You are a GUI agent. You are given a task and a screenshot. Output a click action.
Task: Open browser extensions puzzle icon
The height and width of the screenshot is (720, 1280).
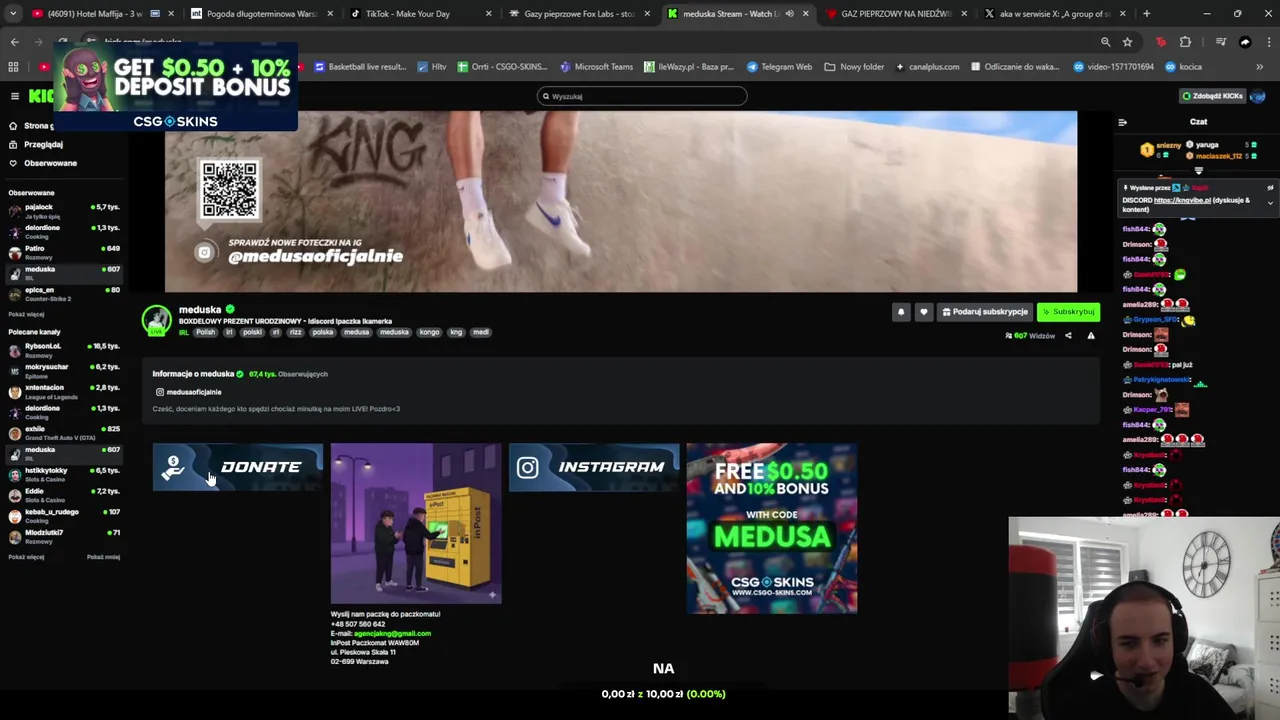(x=1185, y=42)
